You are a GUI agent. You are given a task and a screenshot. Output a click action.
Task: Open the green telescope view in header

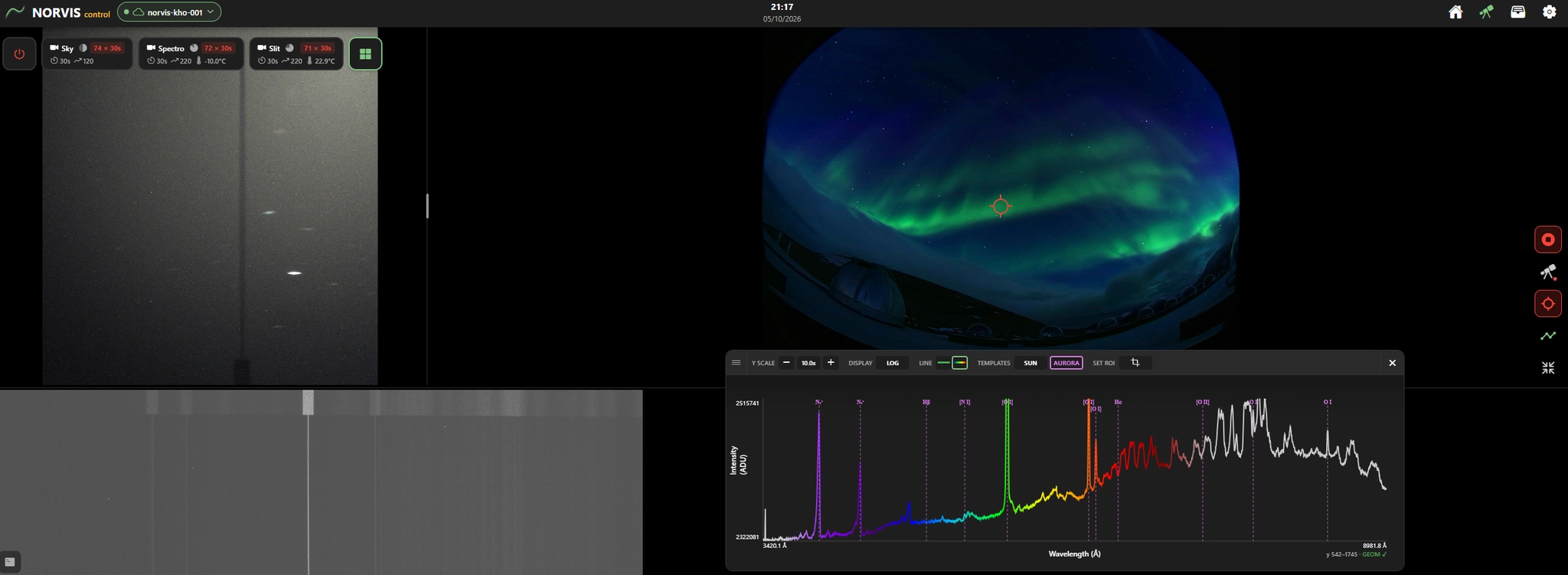click(1486, 12)
